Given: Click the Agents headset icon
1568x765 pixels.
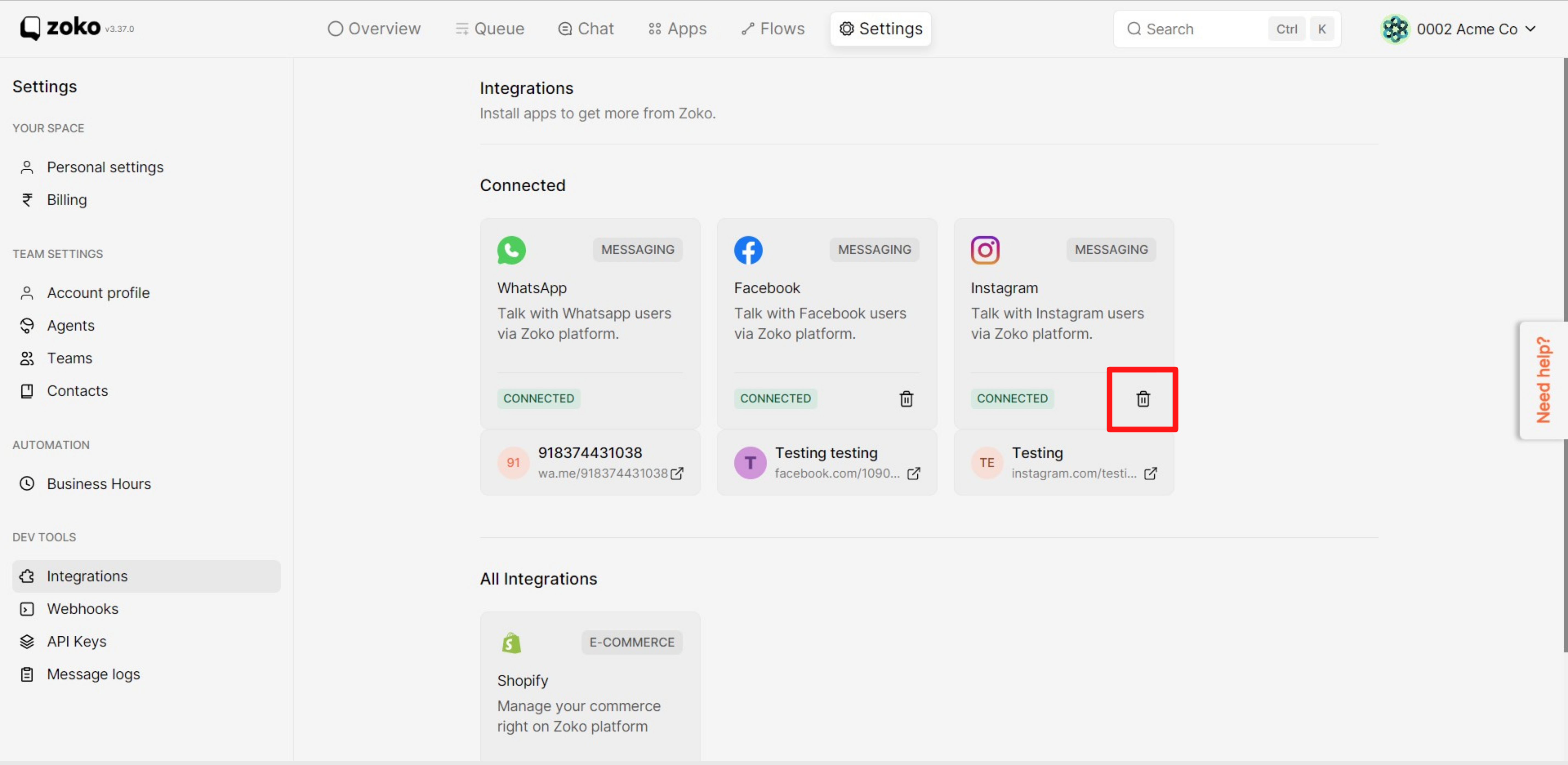Looking at the screenshot, I should click(x=27, y=325).
